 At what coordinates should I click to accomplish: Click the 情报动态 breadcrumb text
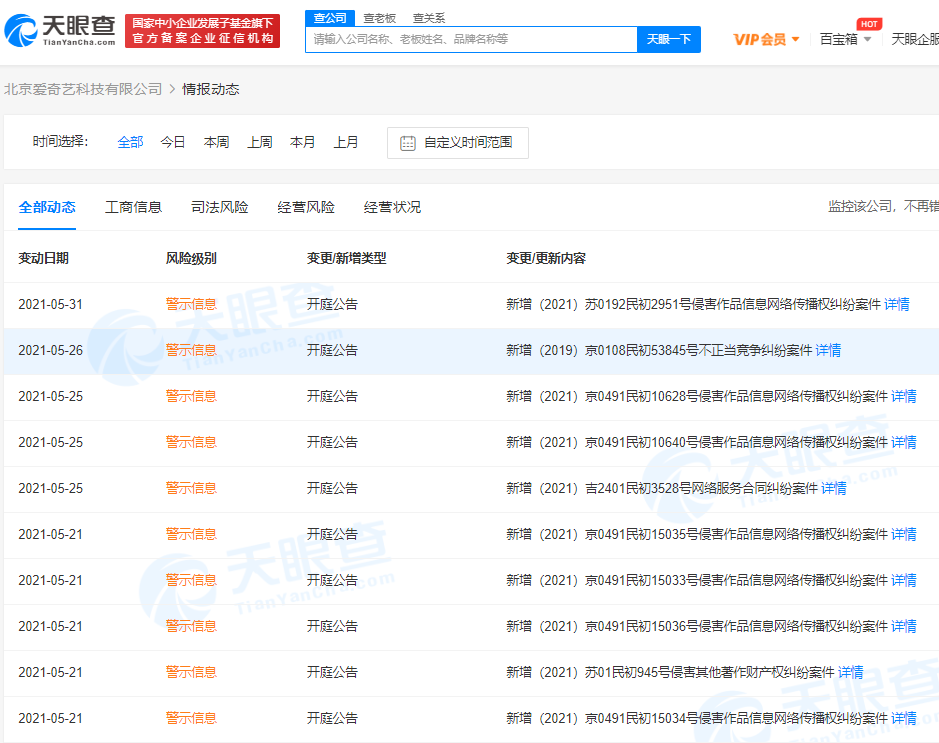(x=211, y=89)
